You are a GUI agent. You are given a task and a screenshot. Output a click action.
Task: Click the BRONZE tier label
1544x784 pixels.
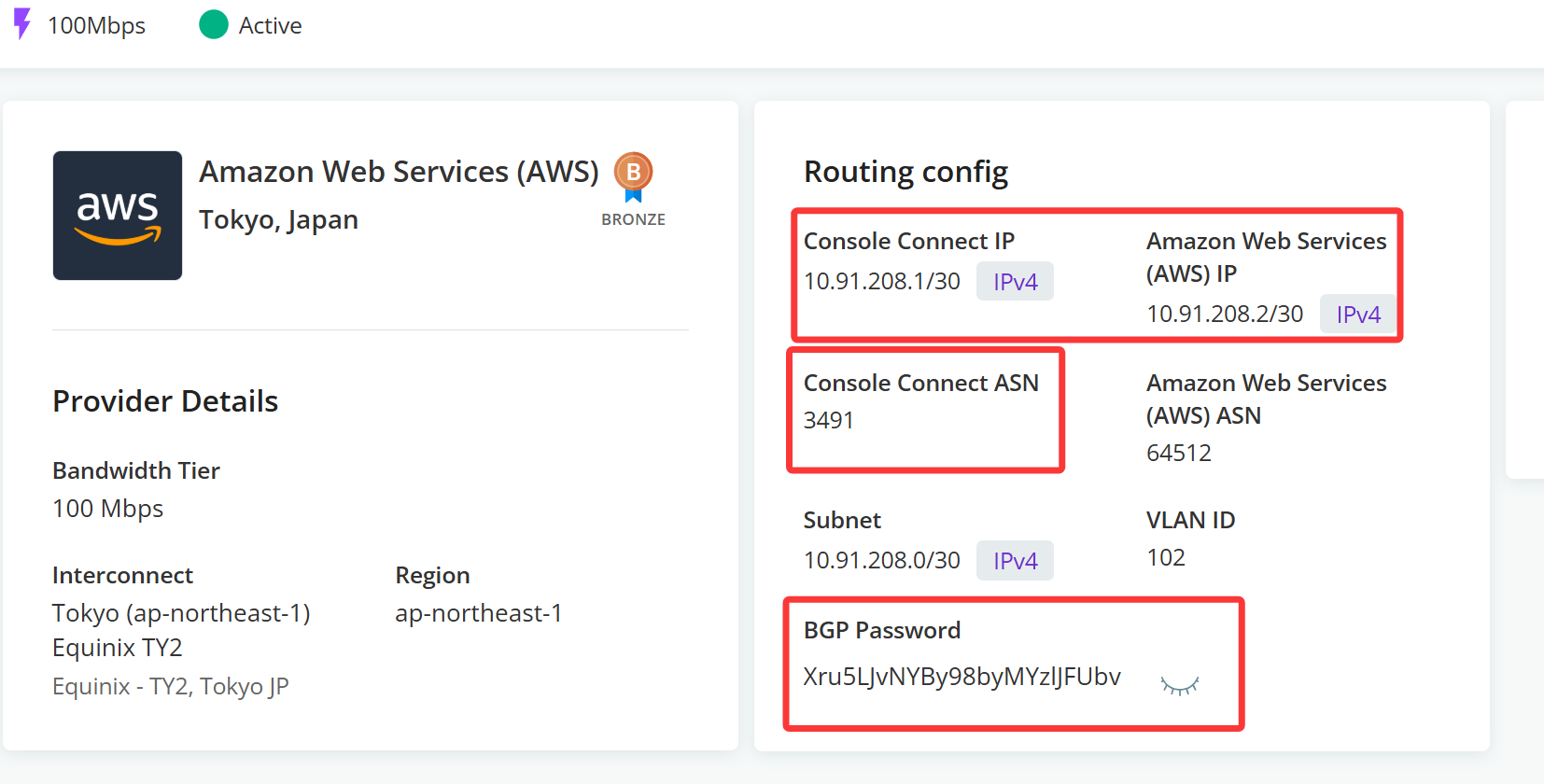tap(633, 219)
